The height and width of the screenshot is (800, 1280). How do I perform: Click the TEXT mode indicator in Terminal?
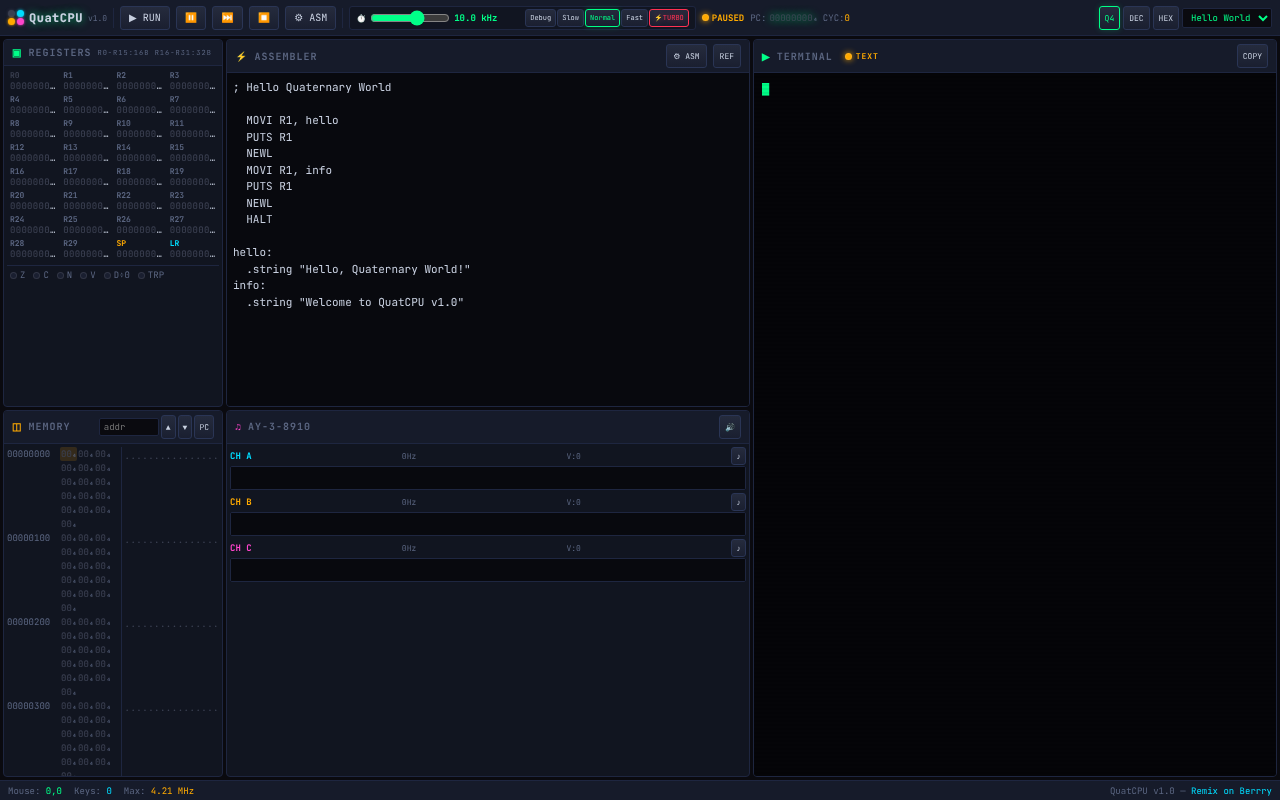862,56
